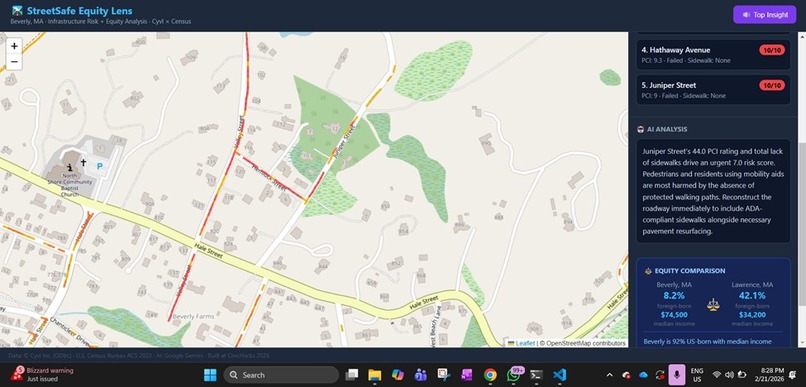Open Task View from taskbar
The image size is (806, 387).
click(x=352, y=375)
